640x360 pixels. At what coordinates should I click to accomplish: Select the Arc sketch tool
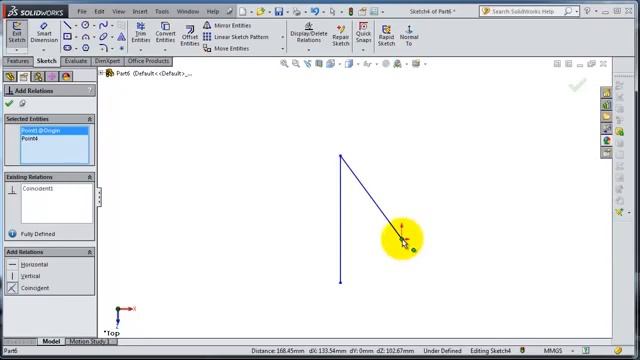pyautogui.click(x=85, y=37)
